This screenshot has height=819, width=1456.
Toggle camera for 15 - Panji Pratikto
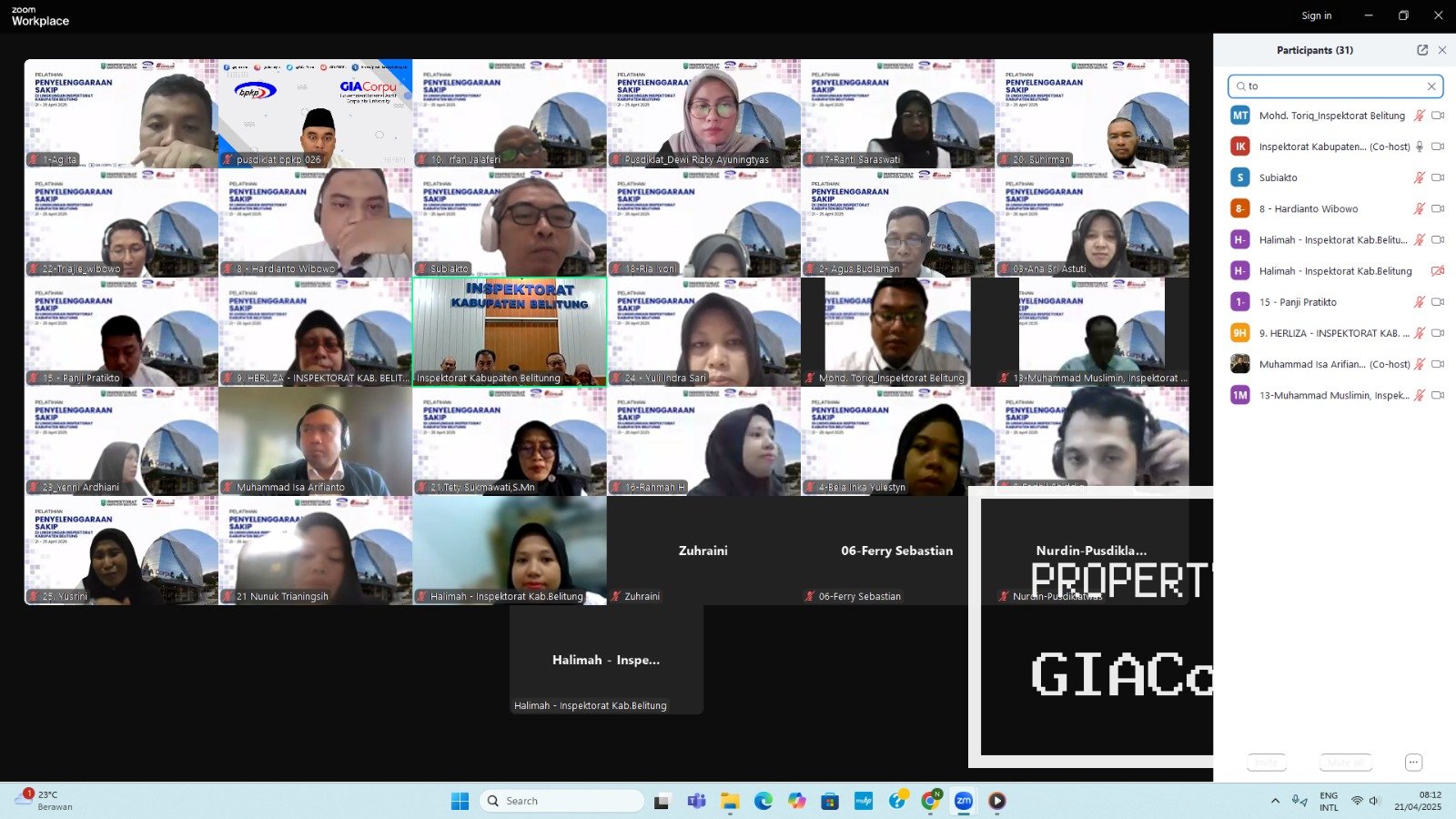[x=1438, y=302]
